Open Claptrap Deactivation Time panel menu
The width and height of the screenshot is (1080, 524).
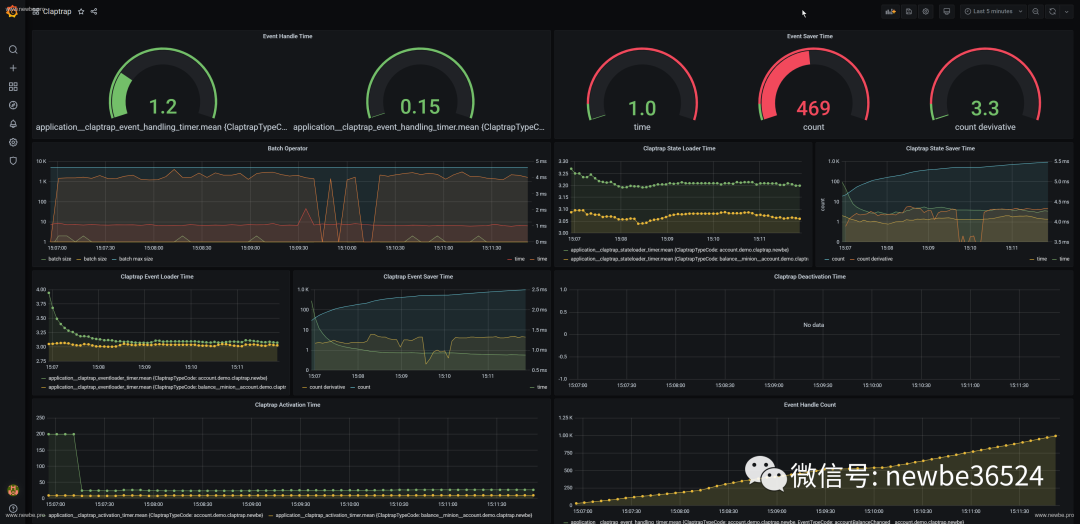pyautogui.click(x=809, y=276)
